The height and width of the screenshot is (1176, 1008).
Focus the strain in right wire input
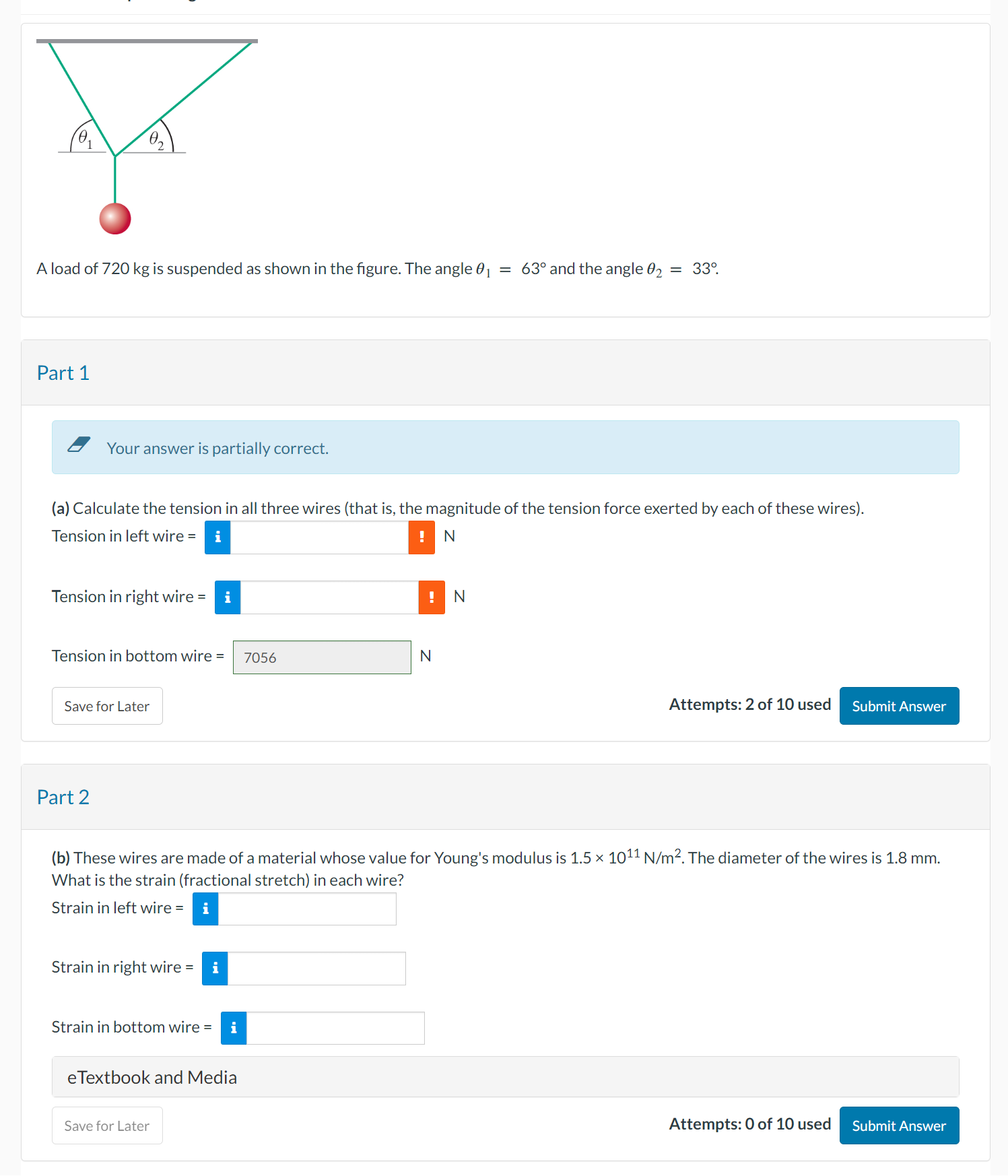pyautogui.click(x=316, y=969)
